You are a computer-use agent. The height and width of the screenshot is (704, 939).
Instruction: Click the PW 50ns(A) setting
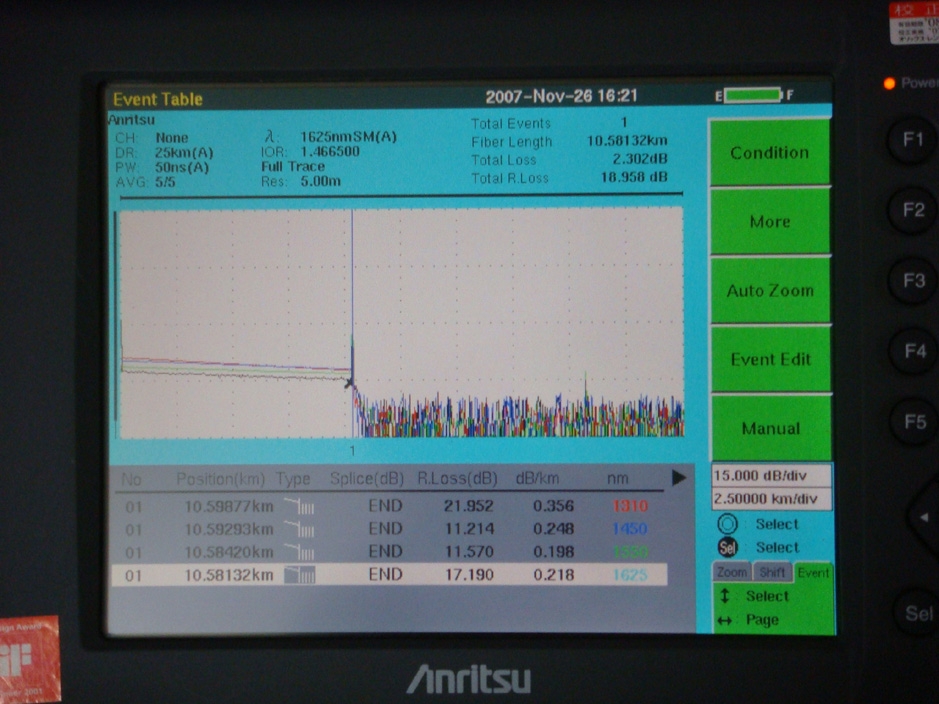pos(182,167)
